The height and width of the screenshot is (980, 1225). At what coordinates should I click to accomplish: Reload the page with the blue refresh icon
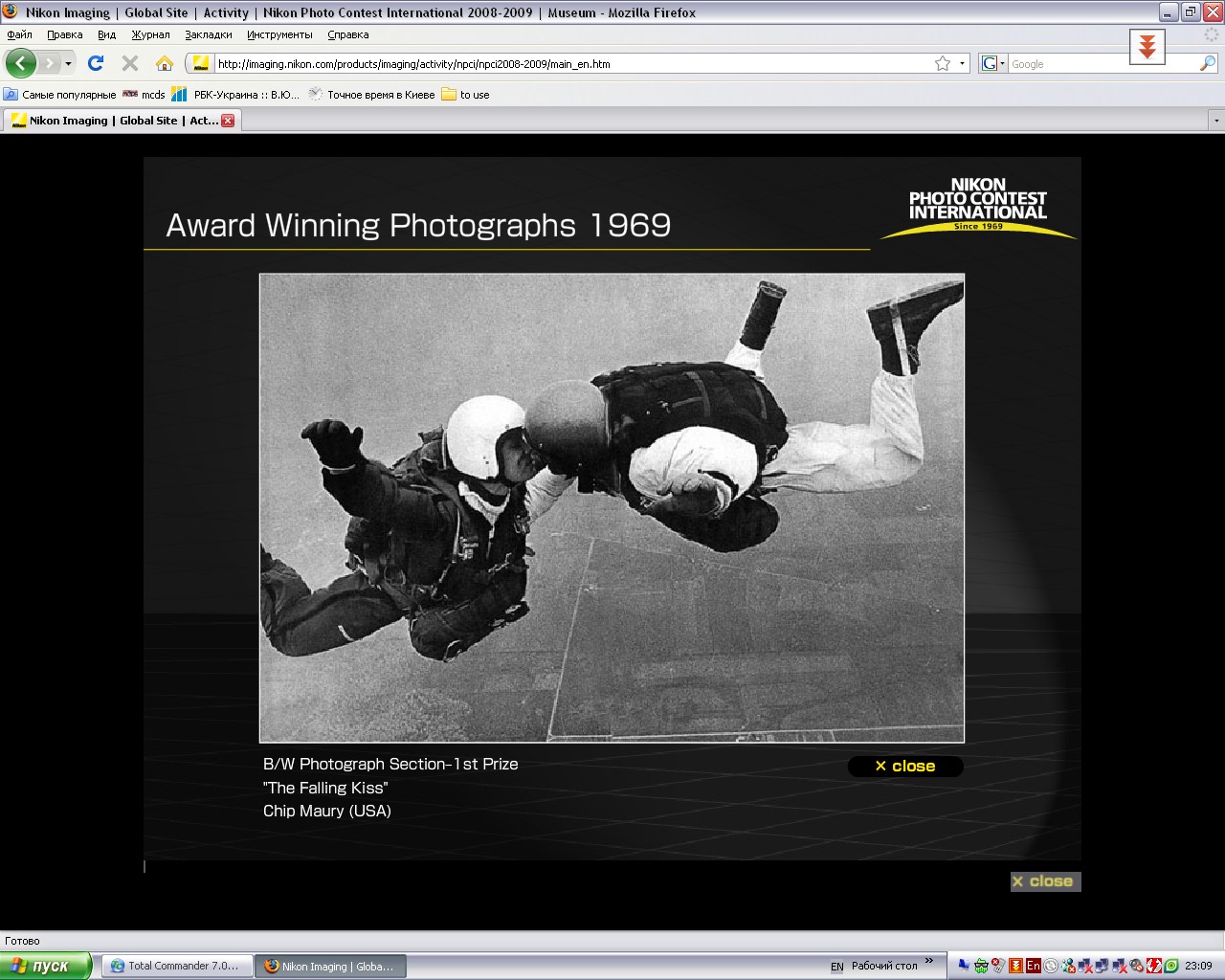click(95, 63)
